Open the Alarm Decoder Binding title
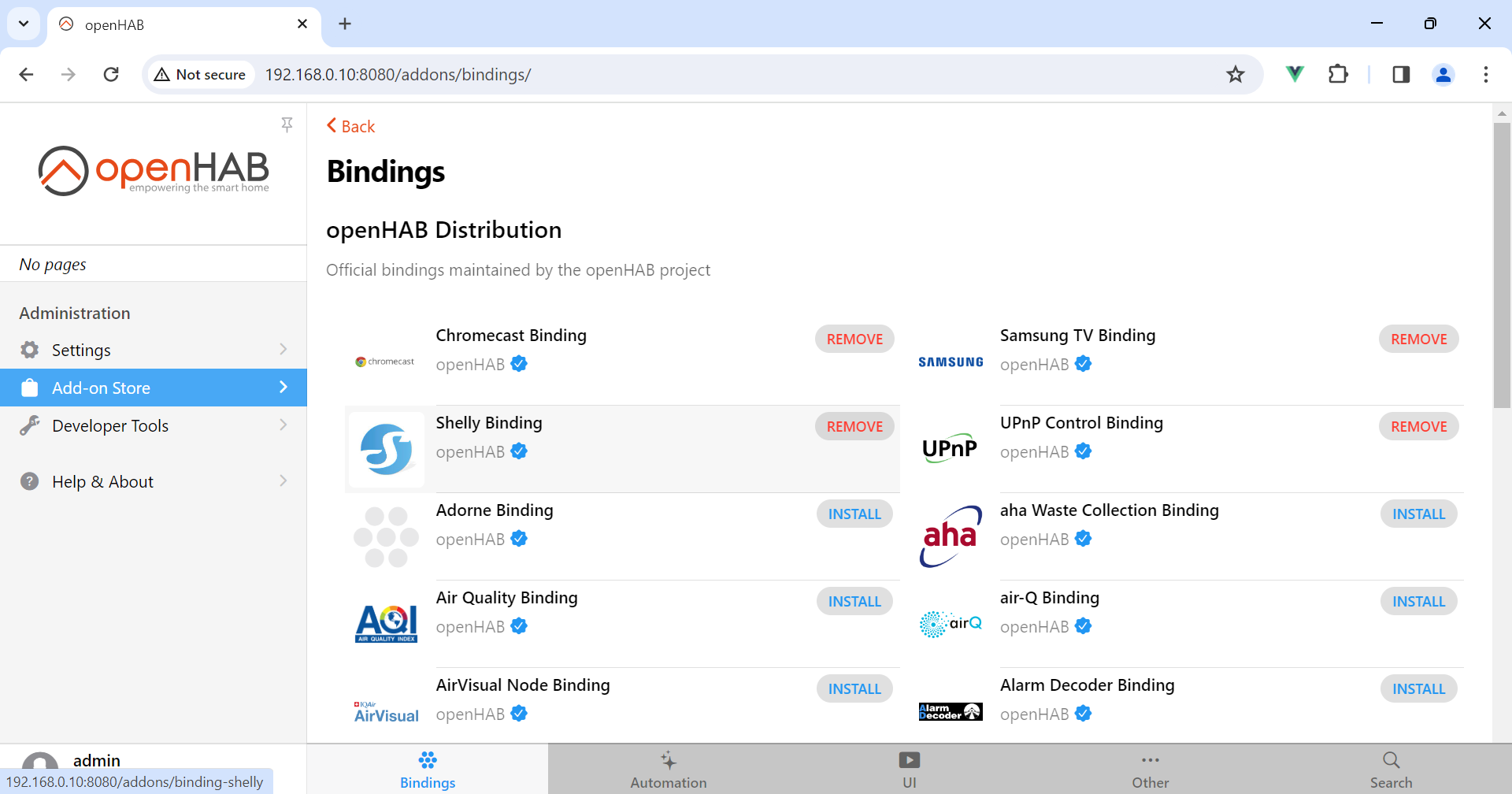The image size is (1512, 794). click(x=1087, y=685)
